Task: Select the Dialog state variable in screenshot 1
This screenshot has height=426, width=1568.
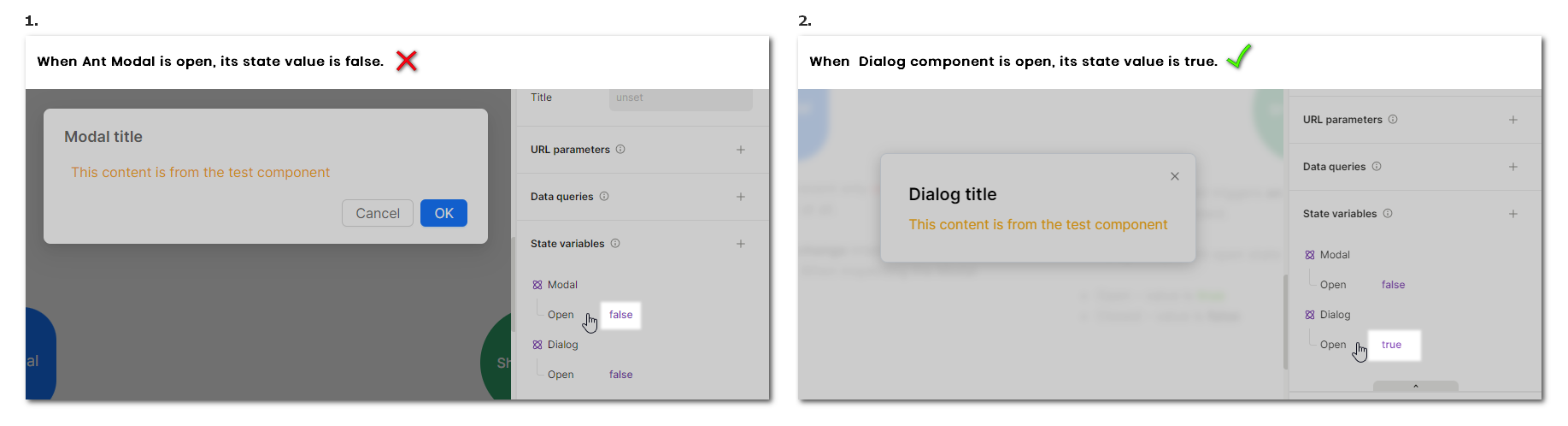Action: (x=562, y=345)
